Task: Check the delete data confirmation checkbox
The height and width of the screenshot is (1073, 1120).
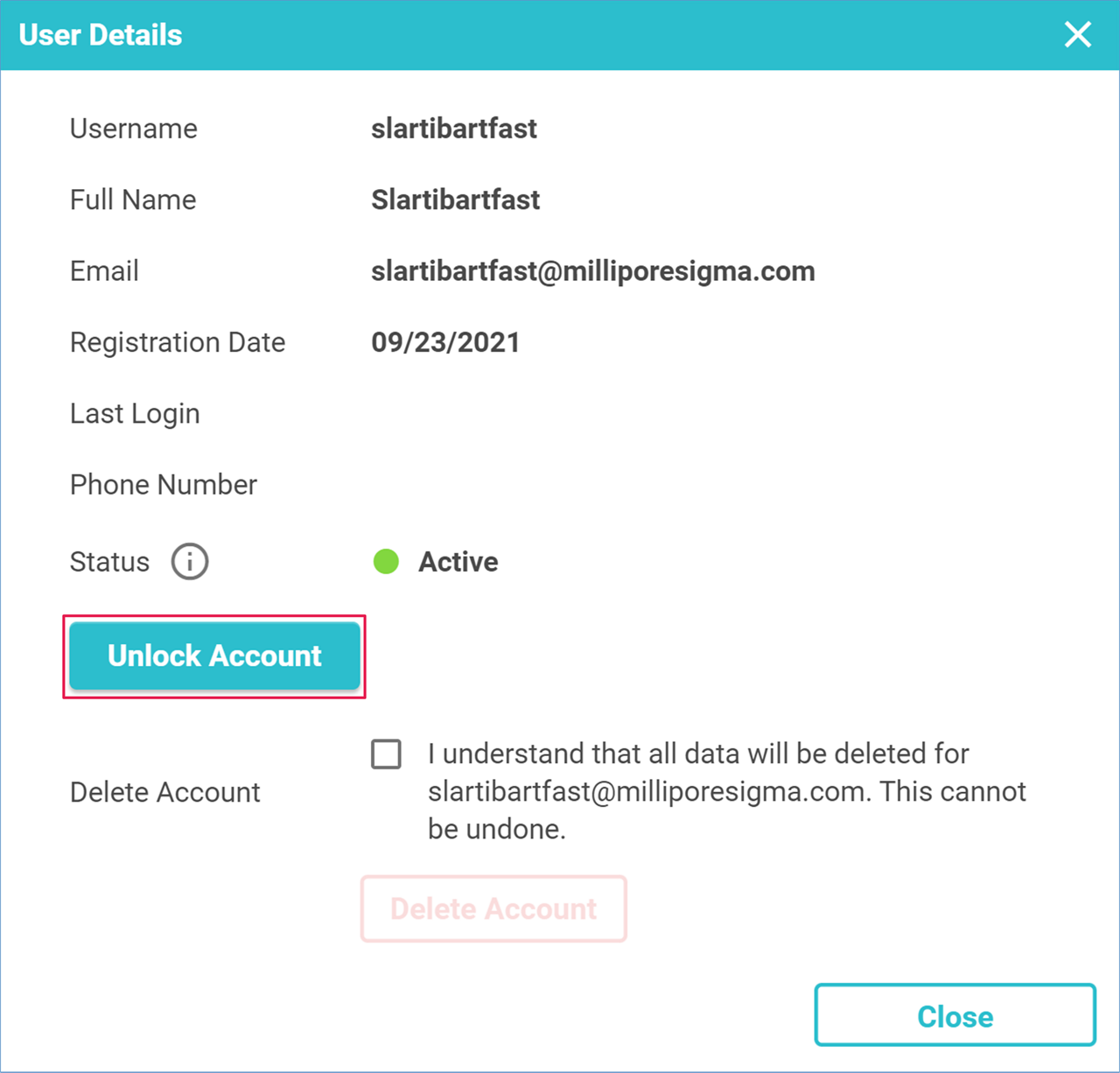Action: [386, 754]
